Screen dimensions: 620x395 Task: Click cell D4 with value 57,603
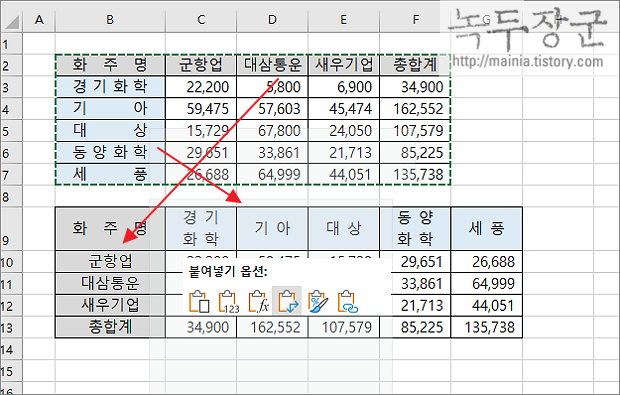272,109
